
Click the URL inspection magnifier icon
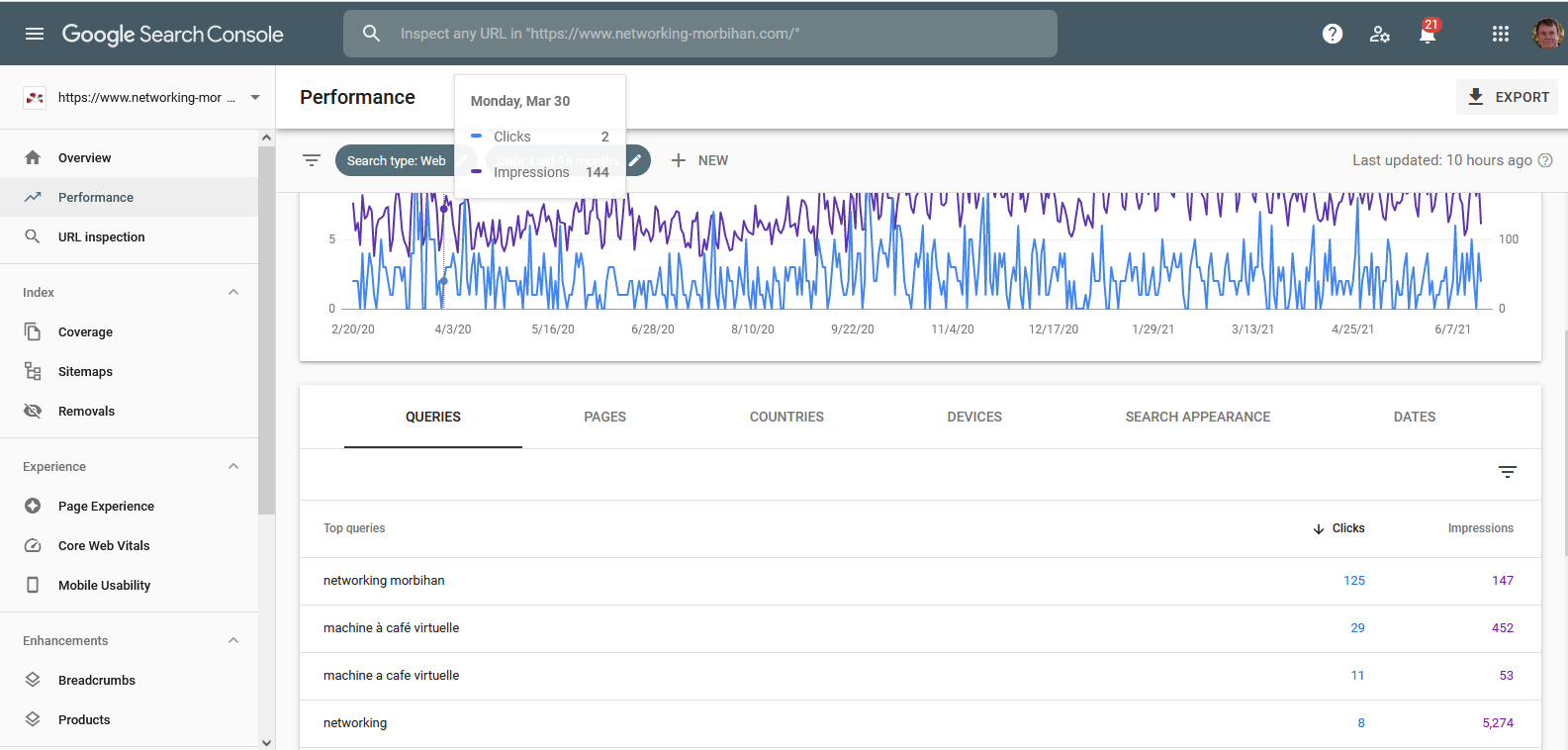click(x=33, y=236)
